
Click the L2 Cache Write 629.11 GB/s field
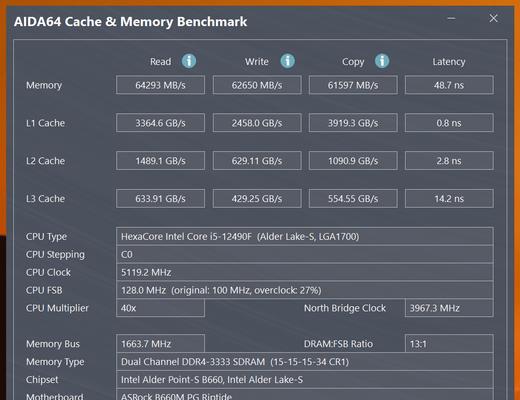(x=257, y=161)
